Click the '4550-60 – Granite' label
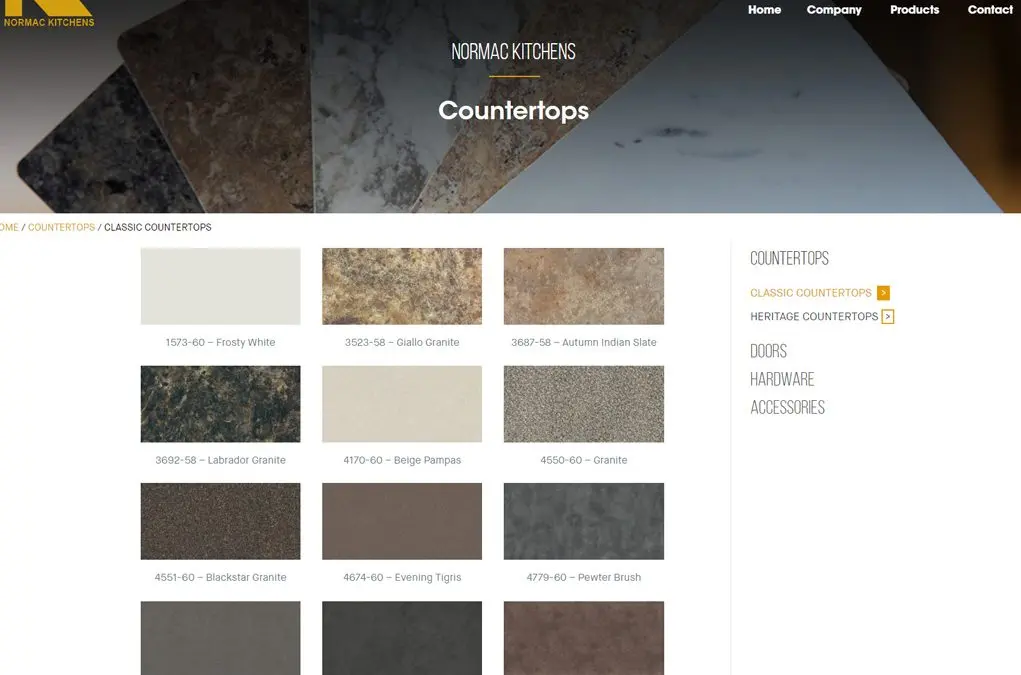Viewport: 1021px width, 675px height. 583,460
